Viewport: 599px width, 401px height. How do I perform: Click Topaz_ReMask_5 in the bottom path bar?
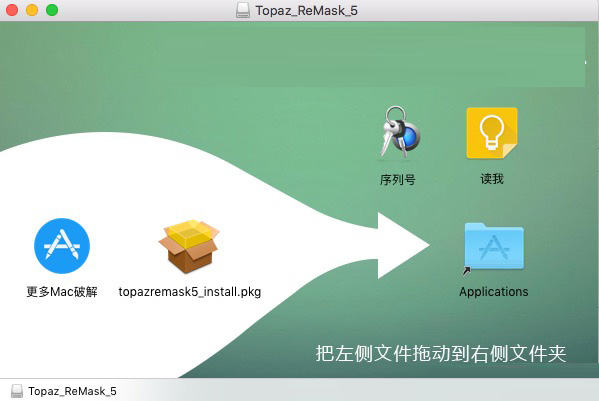tap(72, 391)
